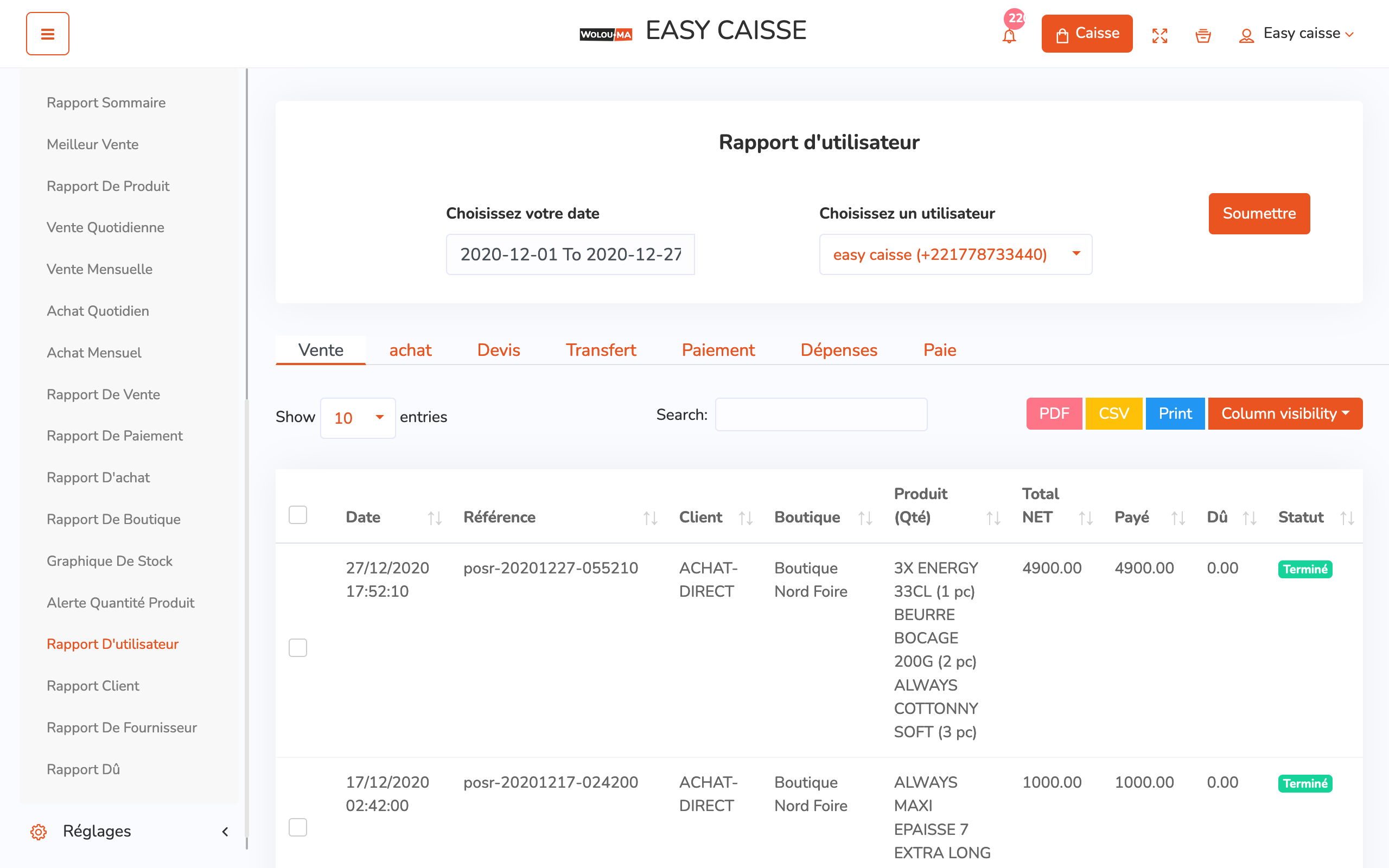This screenshot has height=868, width=1389.
Task: Click the Soumettre button
Action: click(x=1259, y=214)
